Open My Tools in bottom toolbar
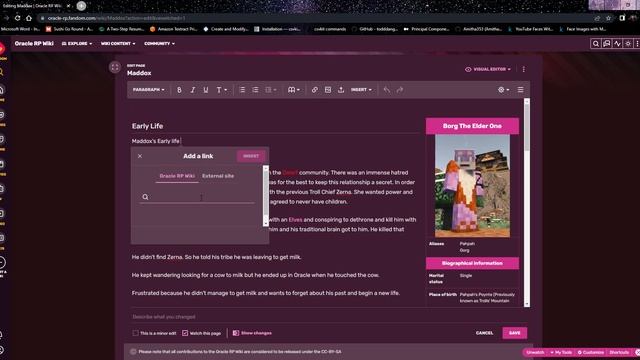 coord(561,352)
